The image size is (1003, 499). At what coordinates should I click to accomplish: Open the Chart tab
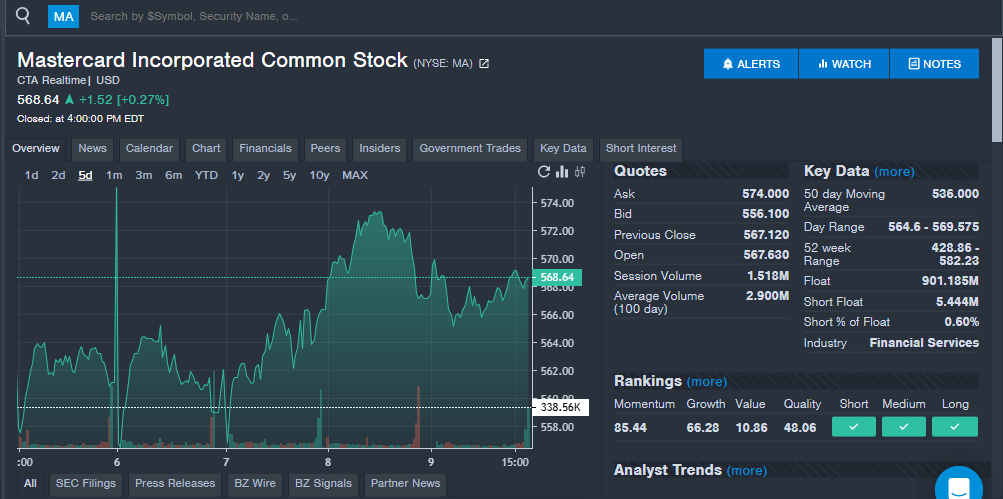point(206,148)
